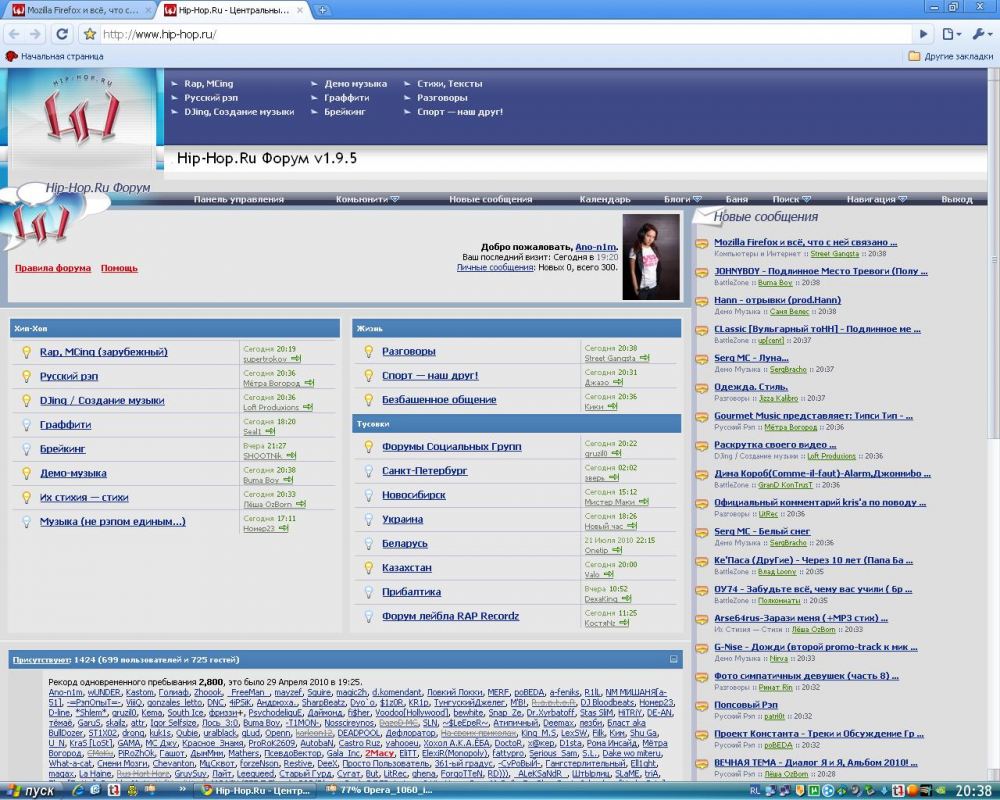The width and height of the screenshot is (1000, 800).
Task: Click Присутствуют heading link
Action: coord(41,660)
